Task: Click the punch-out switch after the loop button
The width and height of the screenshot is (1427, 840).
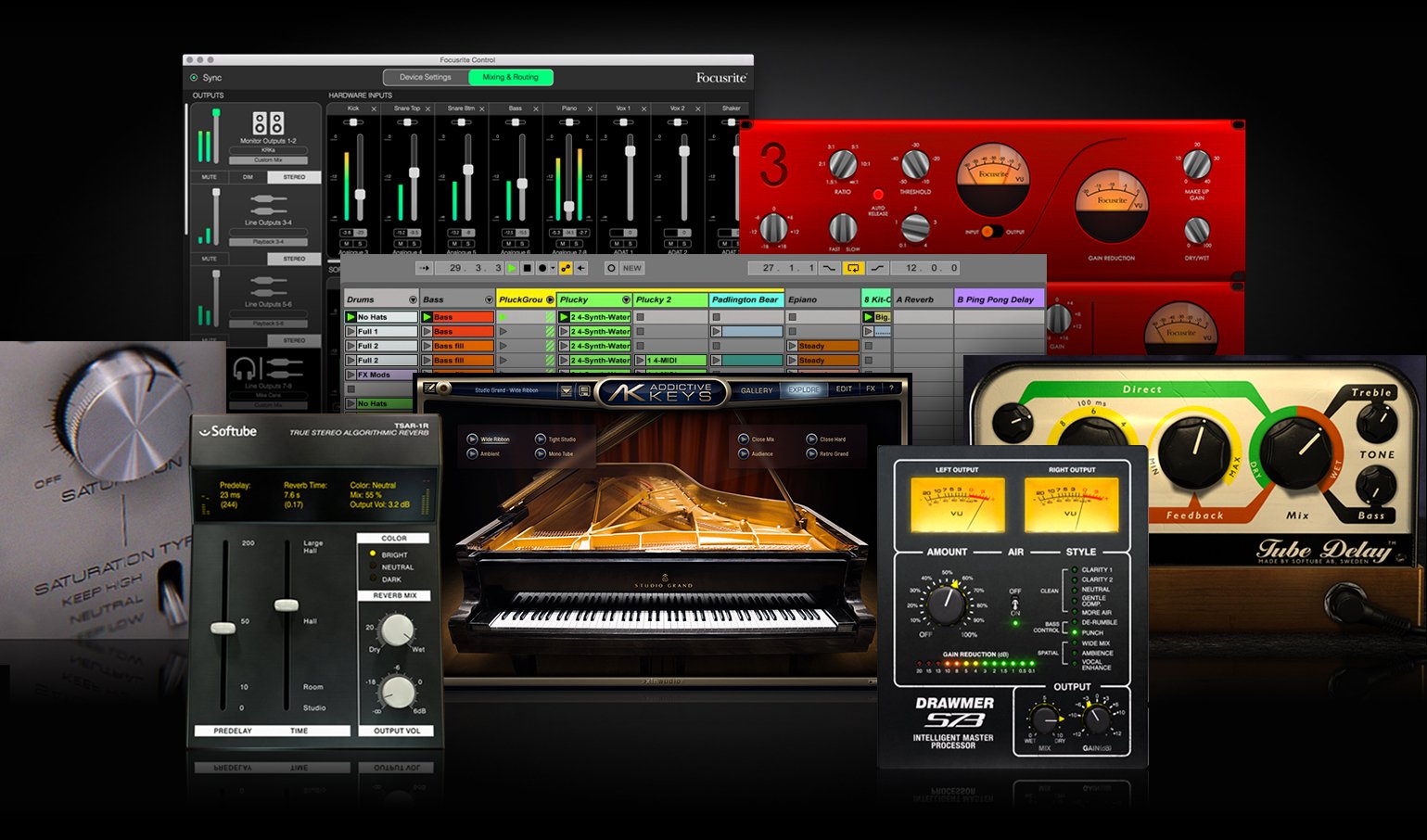Action: 877,268
